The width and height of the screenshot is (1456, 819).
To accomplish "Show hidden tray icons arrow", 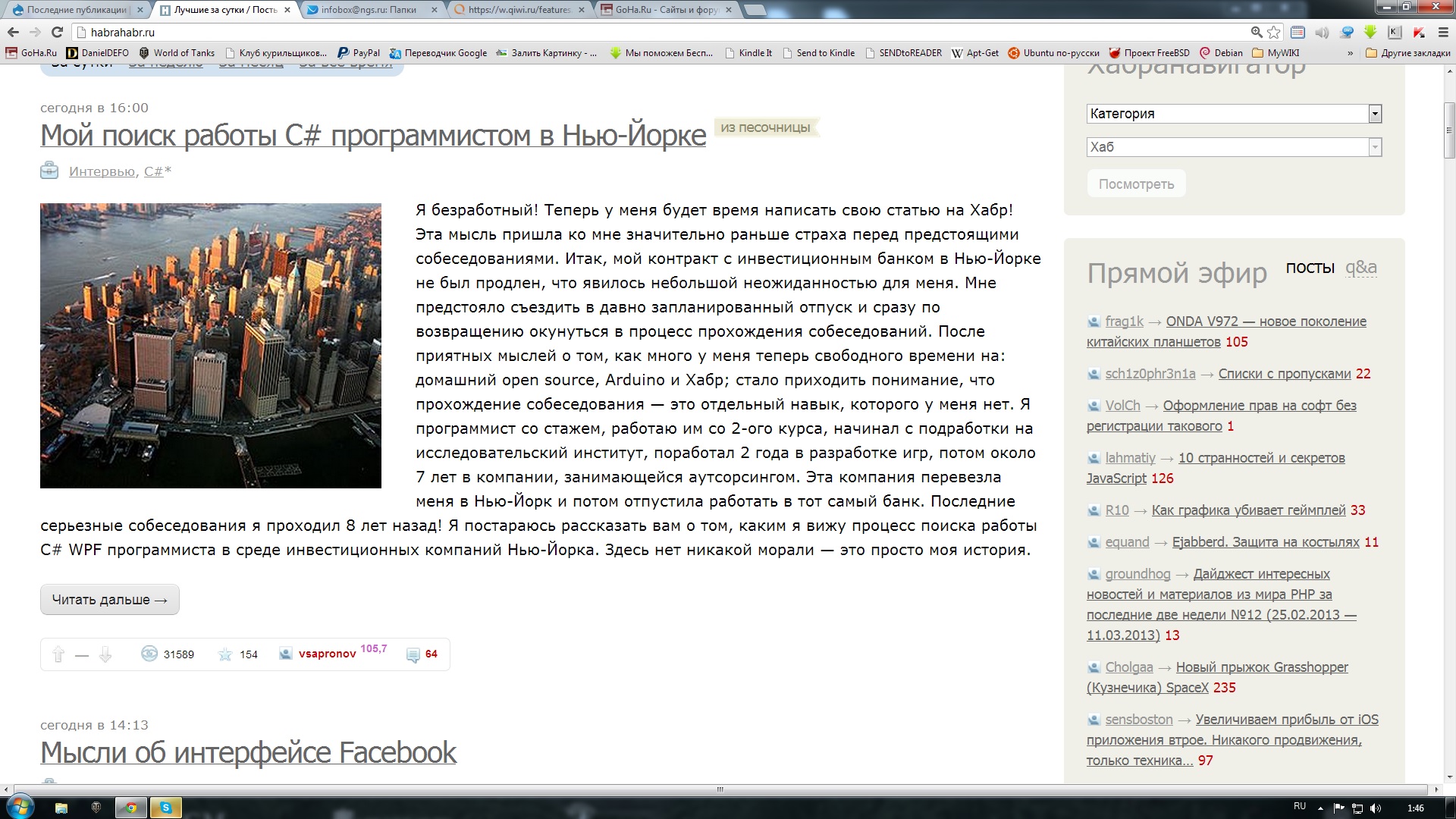I will point(1320,808).
